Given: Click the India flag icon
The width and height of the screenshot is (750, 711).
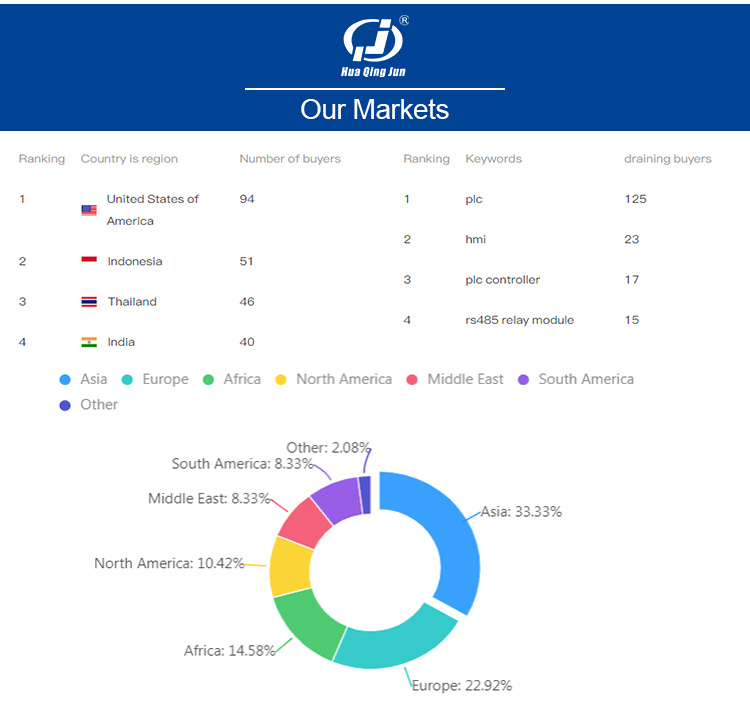Looking at the screenshot, I should point(89,342).
